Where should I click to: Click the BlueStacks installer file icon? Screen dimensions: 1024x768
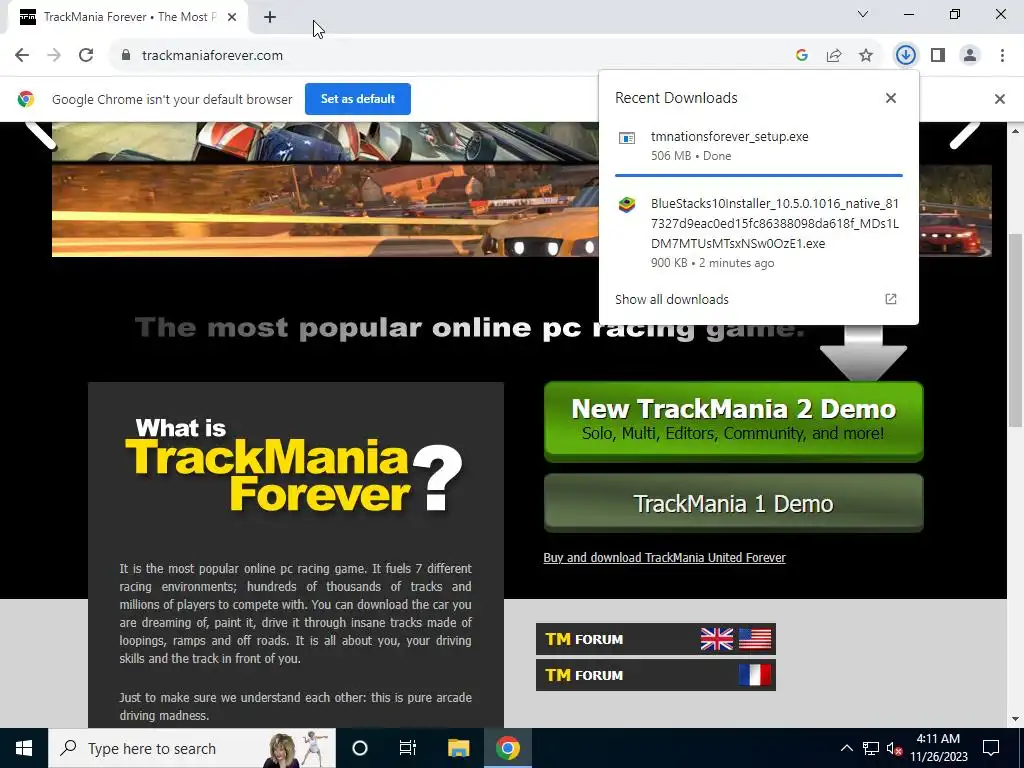click(627, 204)
